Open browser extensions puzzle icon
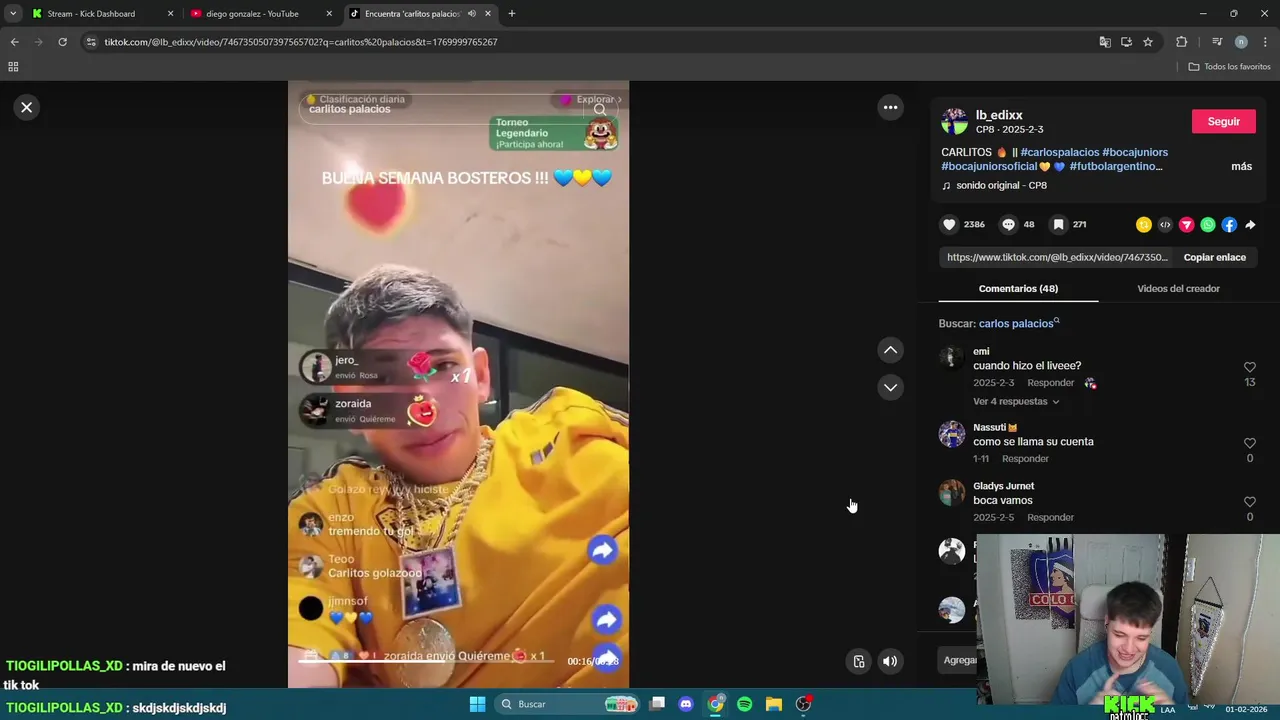The image size is (1280, 720). tap(1182, 42)
